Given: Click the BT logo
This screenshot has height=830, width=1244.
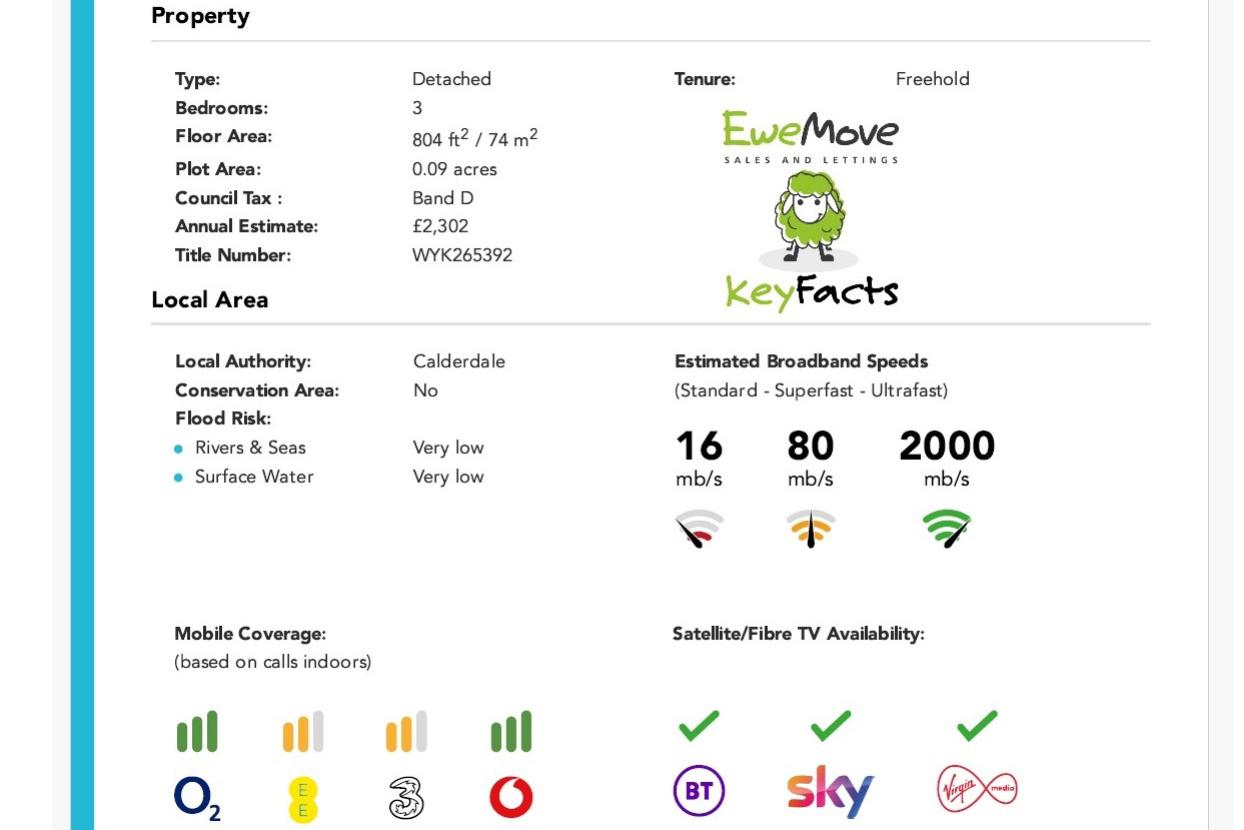Looking at the screenshot, I should (x=698, y=793).
